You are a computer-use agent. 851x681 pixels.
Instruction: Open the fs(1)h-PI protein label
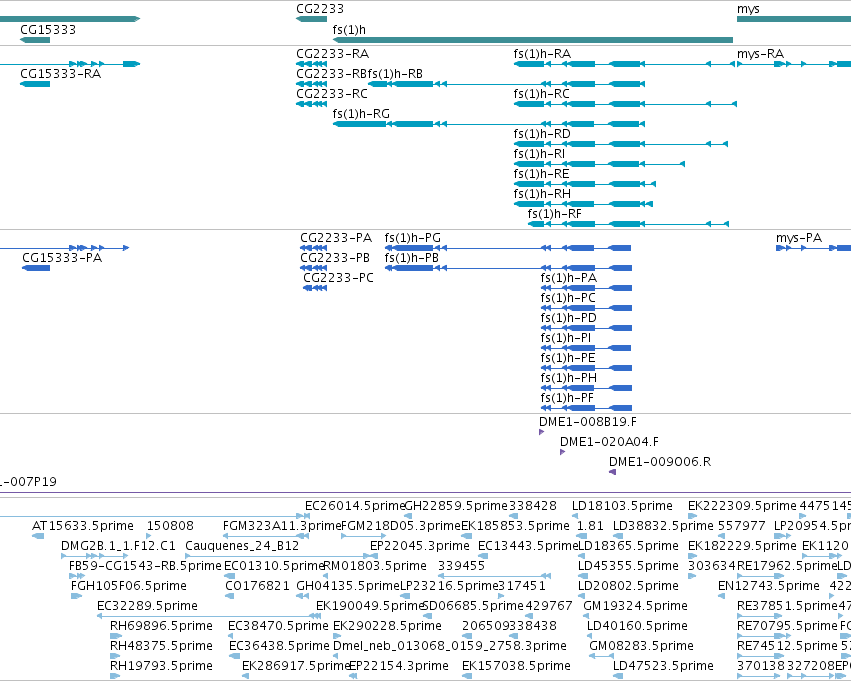point(566,338)
